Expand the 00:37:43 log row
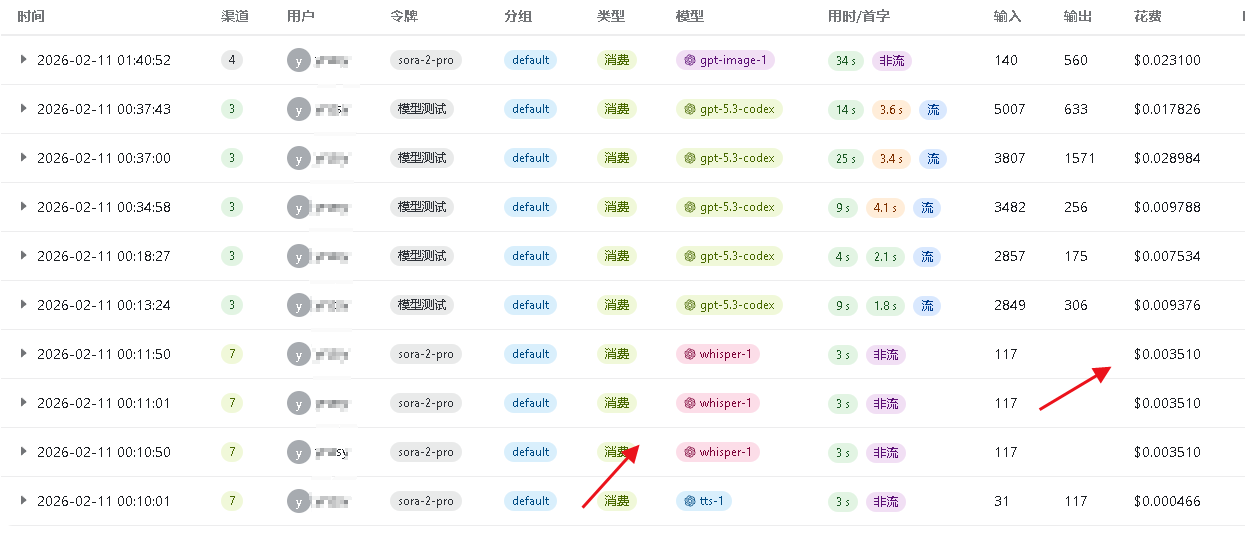 pos(24,109)
